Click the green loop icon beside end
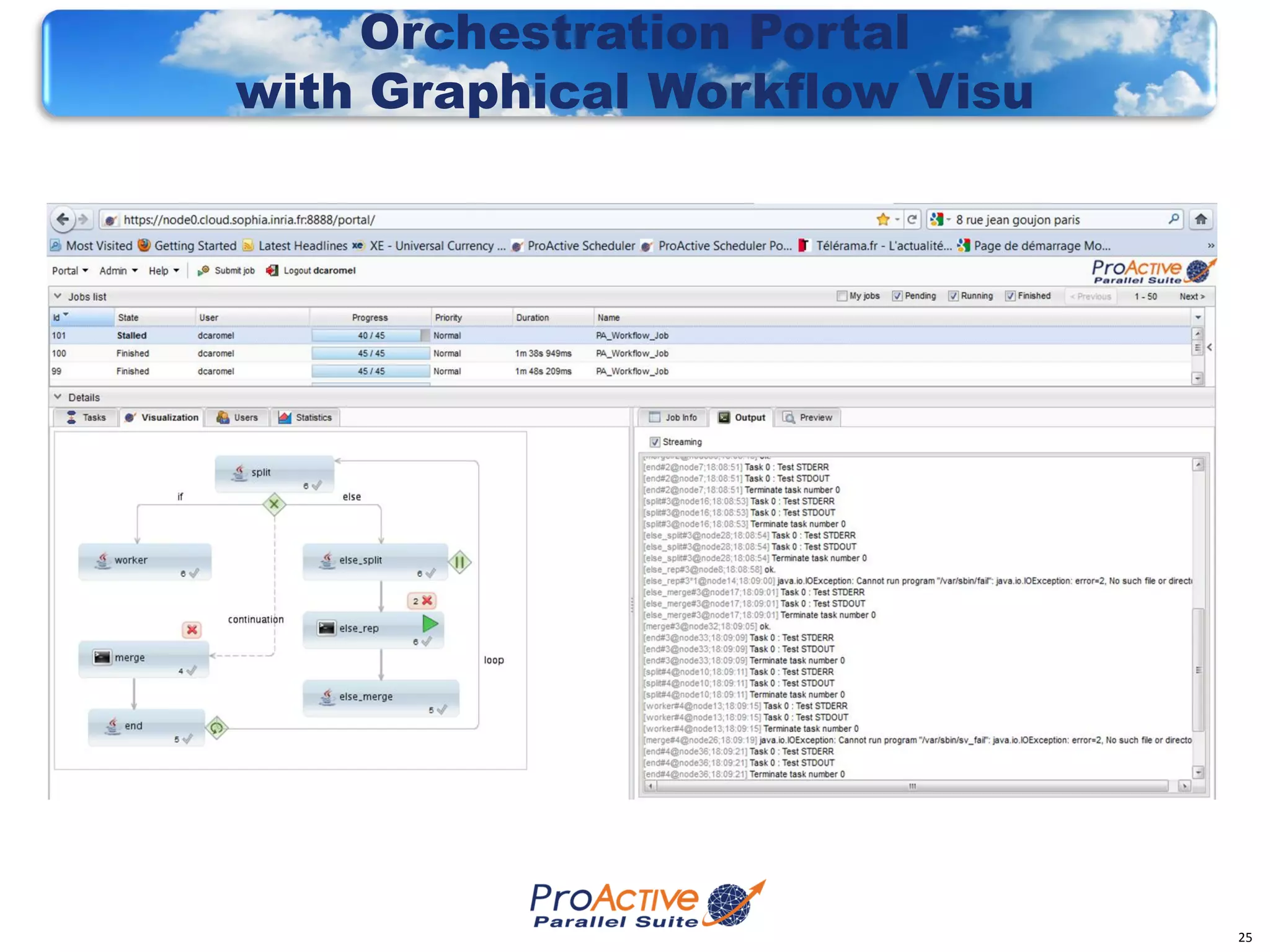The image size is (1270, 952). tap(216, 728)
